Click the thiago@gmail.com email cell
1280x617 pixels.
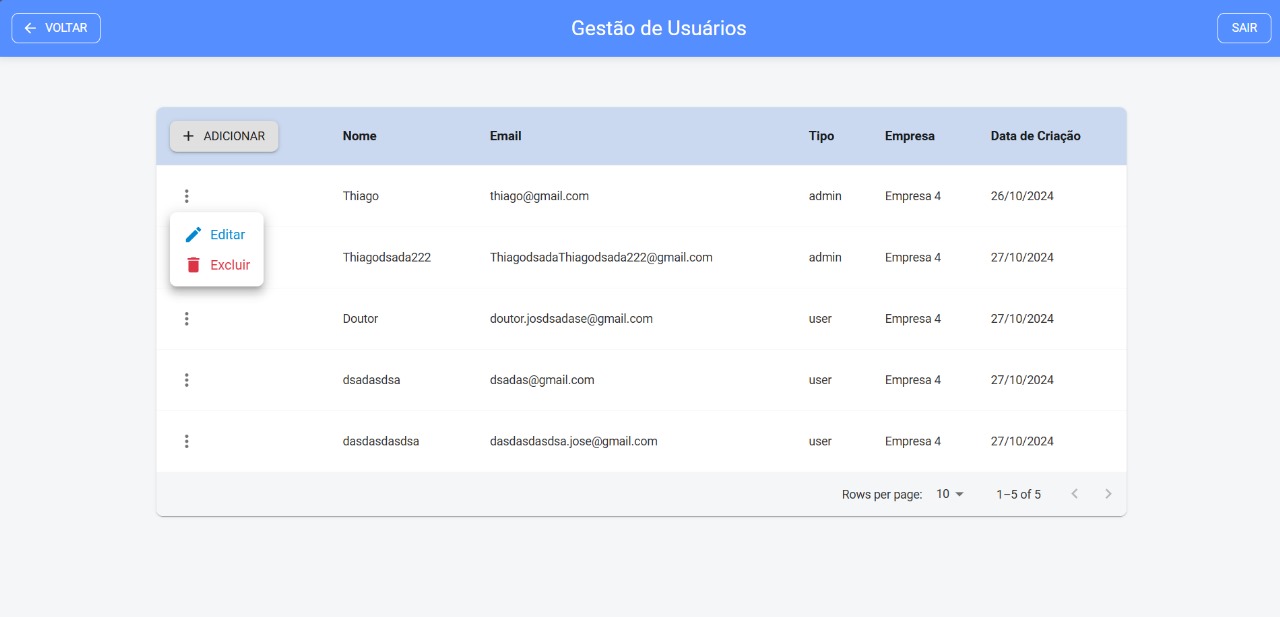(539, 196)
